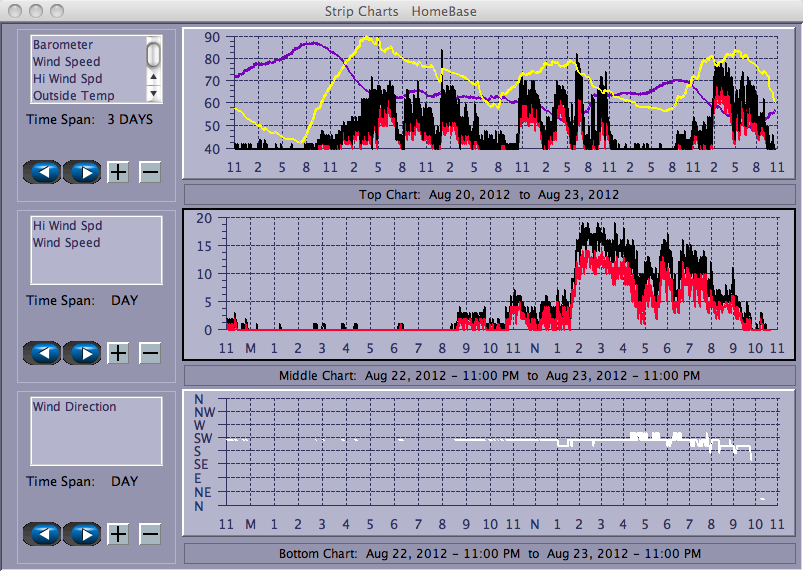Decrease the middle chart time span
Viewport: 803px width, 571px height.
149,353
